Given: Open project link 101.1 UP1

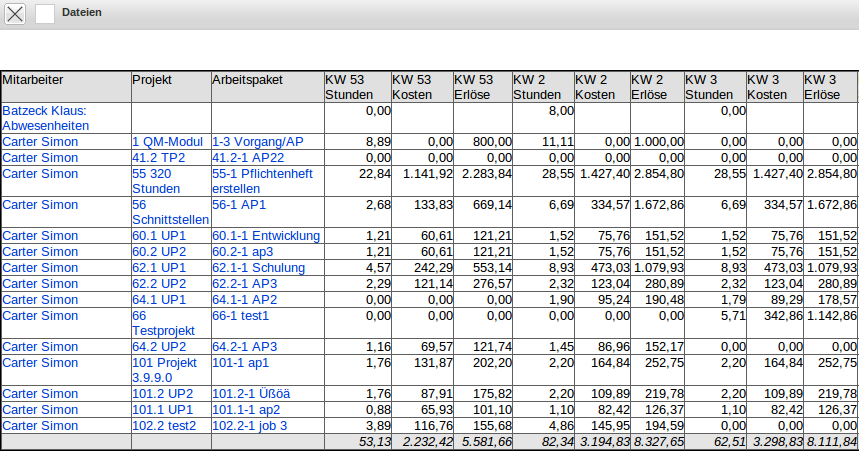Looking at the screenshot, I should (x=163, y=409).
